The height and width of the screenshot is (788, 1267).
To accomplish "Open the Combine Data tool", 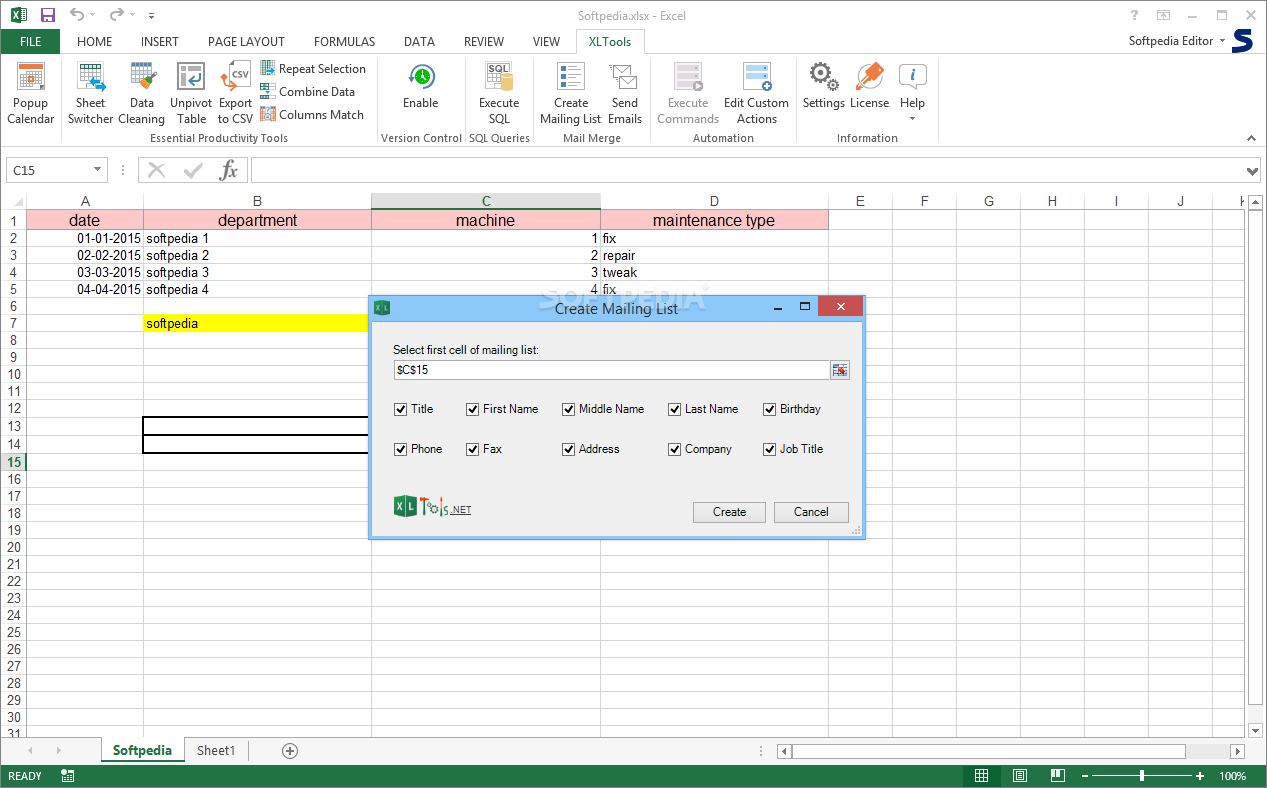I will [x=308, y=91].
